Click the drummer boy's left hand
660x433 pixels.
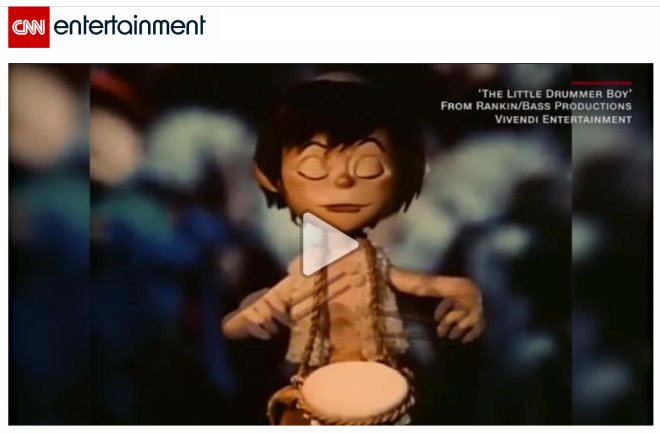click(459, 311)
